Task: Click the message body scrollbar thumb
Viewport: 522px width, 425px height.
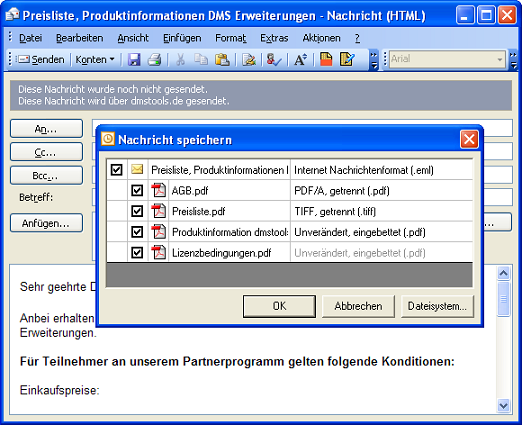Action: pos(503,299)
